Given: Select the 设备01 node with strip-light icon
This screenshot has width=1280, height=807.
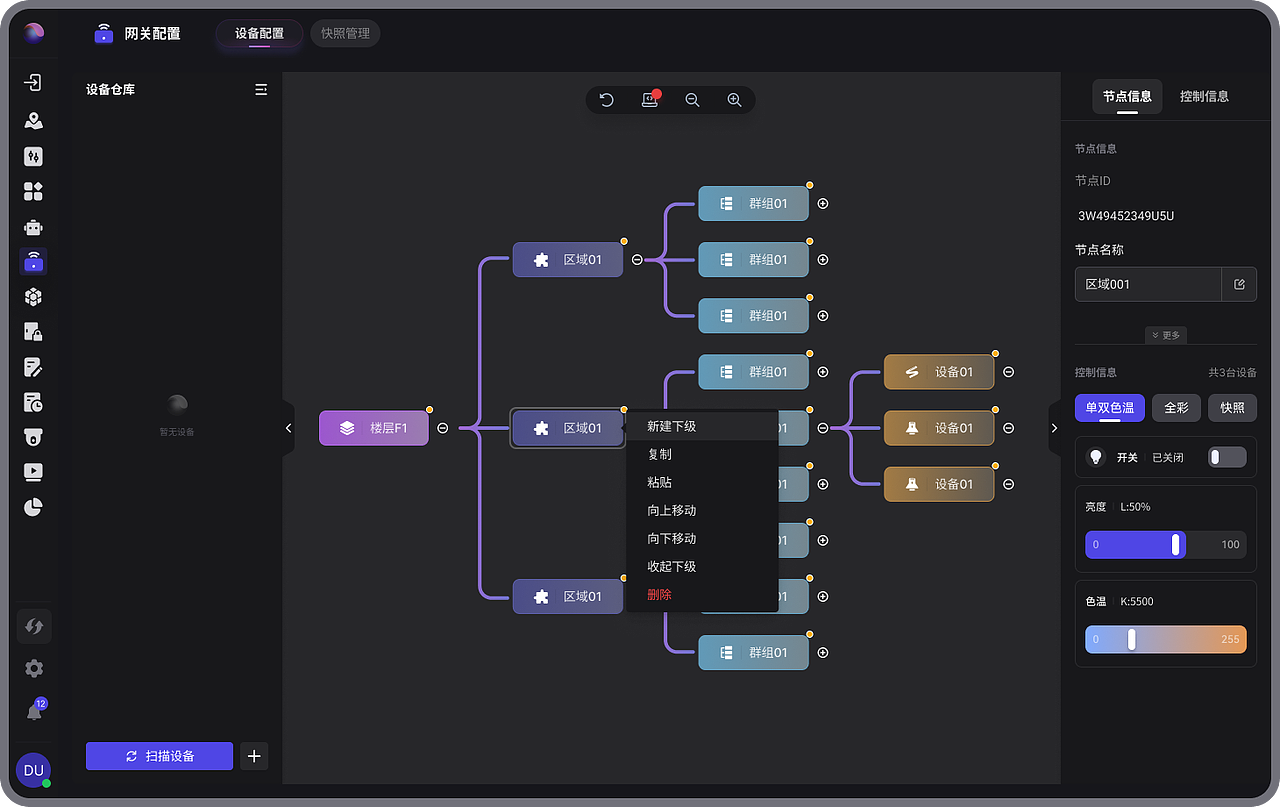Looking at the screenshot, I should point(939,372).
